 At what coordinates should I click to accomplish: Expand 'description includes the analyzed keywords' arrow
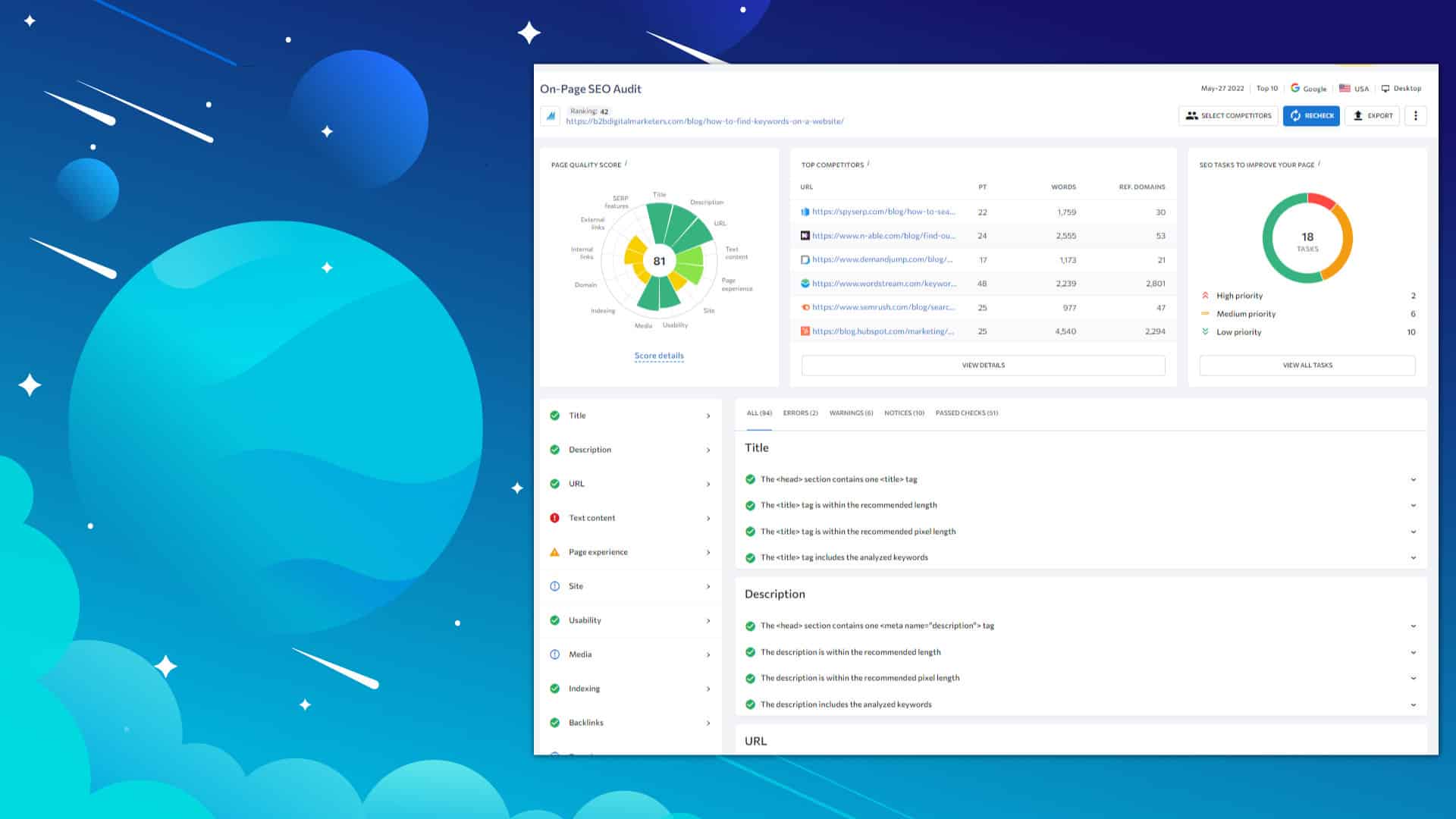(1414, 705)
